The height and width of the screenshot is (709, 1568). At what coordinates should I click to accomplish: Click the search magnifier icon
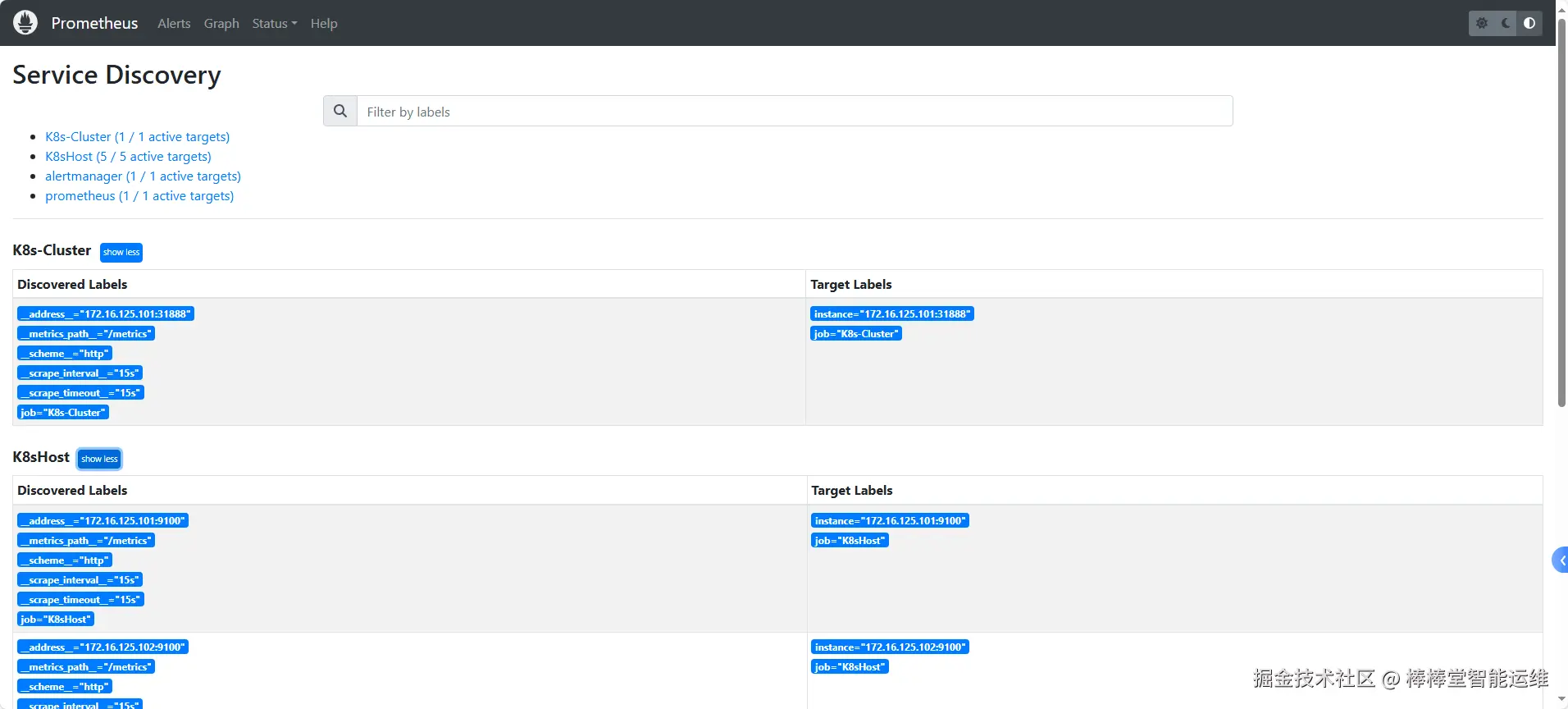[340, 111]
